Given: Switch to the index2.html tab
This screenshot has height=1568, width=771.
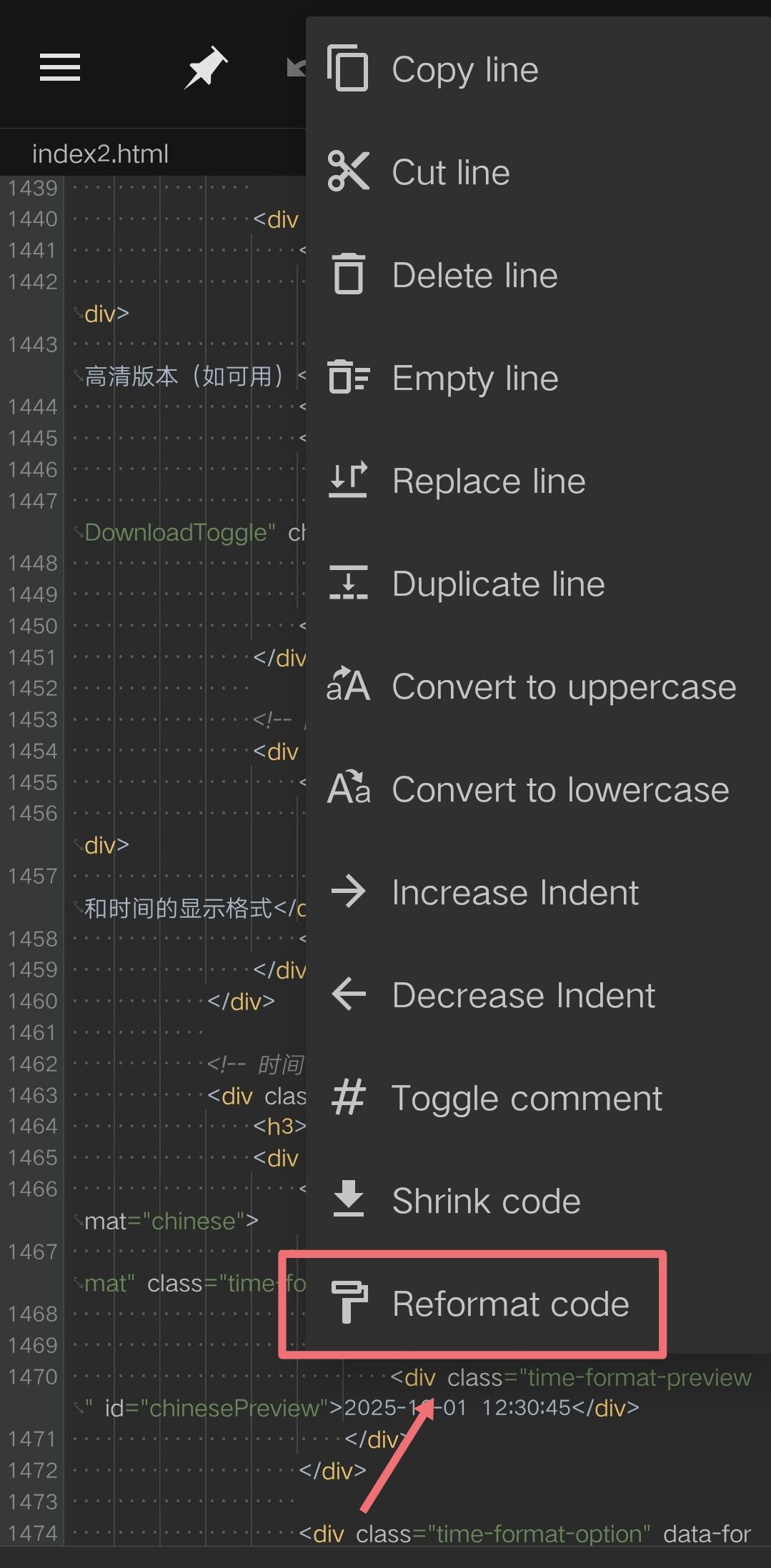Looking at the screenshot, I should pos(100,154).
